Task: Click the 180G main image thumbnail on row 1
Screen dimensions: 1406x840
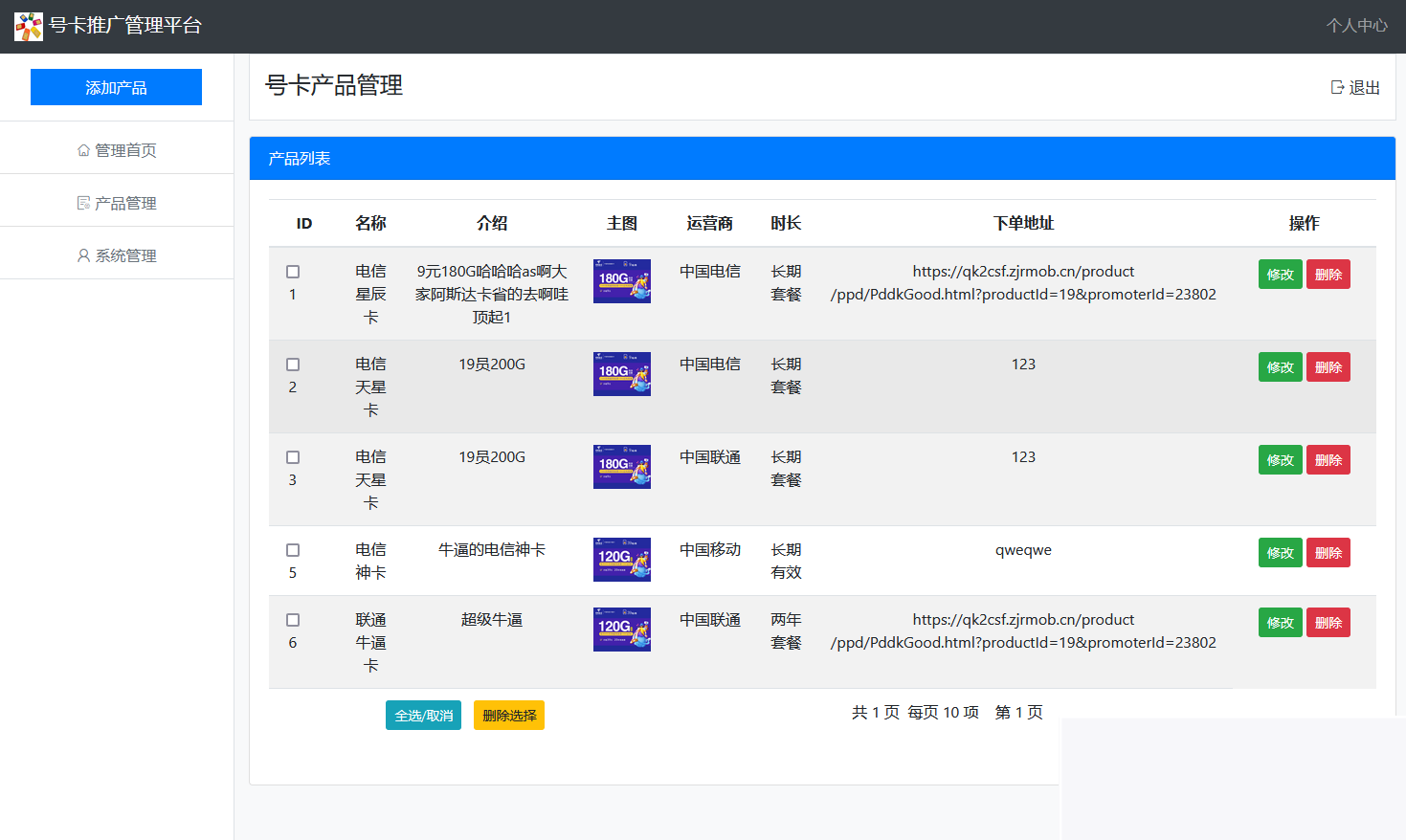Action: (x=621, y=281)
